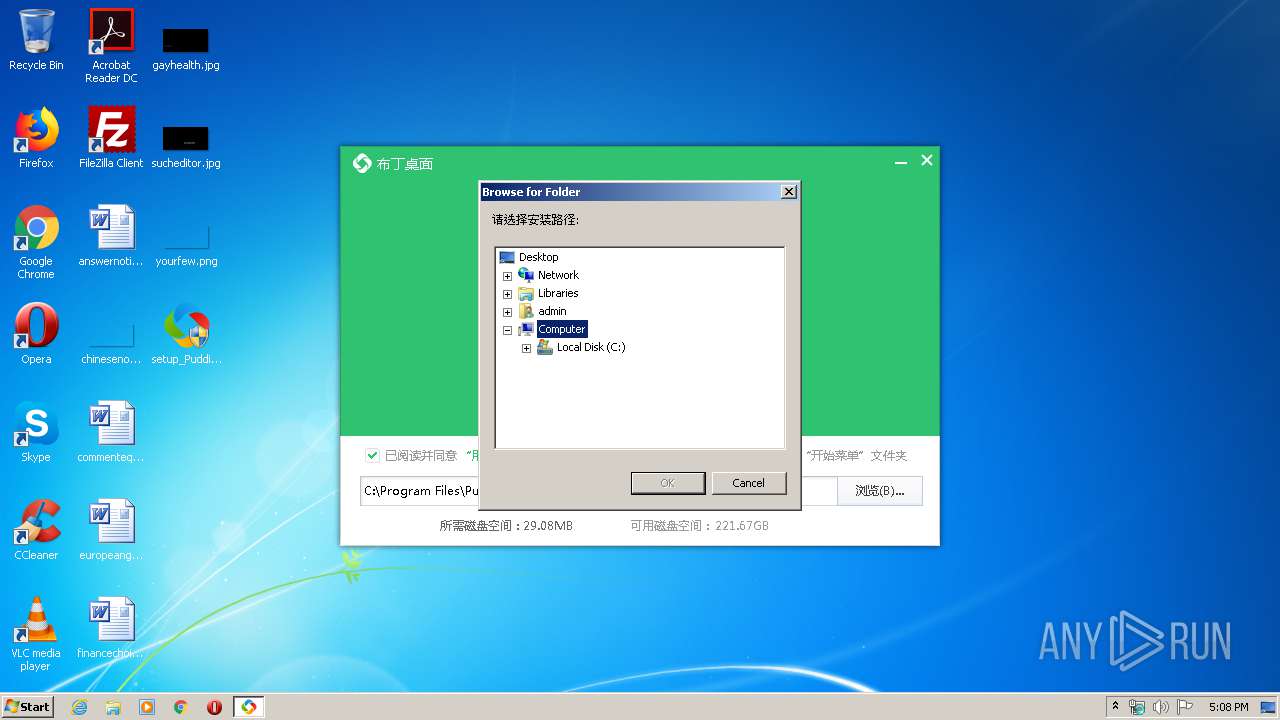
Task: Open the Google Chrome desktop shortcut
Action: point(36,242)
